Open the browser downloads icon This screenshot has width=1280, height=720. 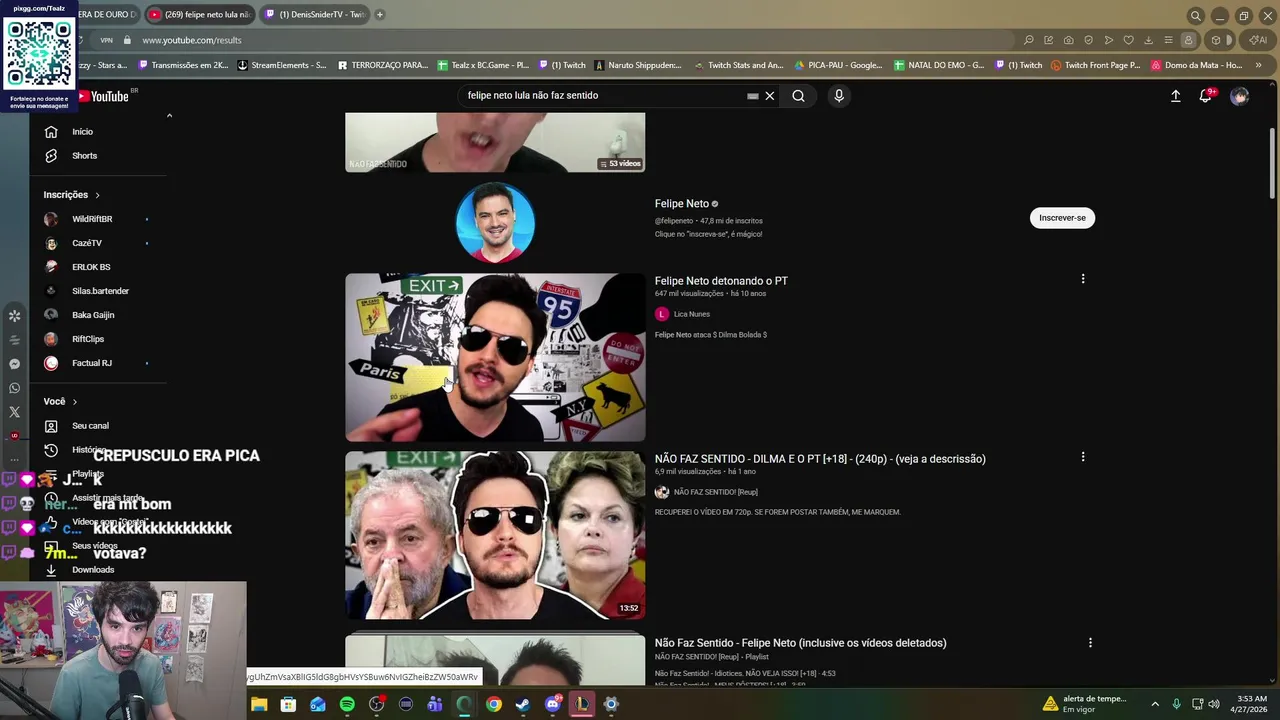point(1148,40)
